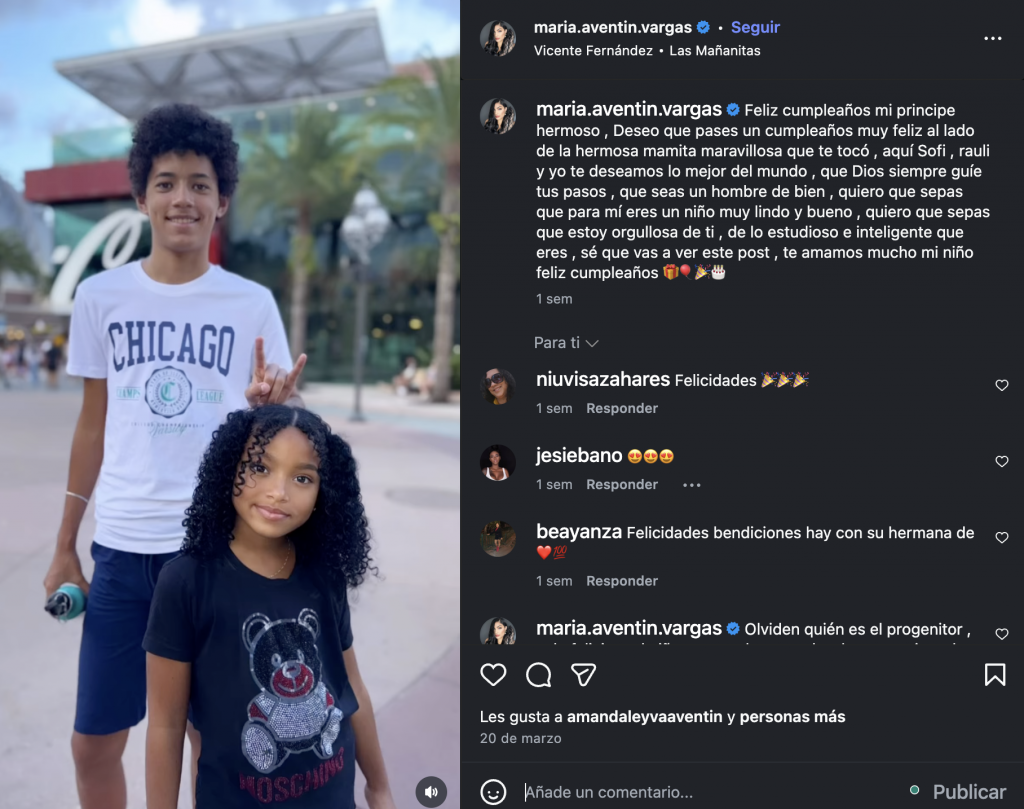Image resolution: width=1024 pixels, height=809 pixels.
Task: Like beayanza comment
Action: tap(1001, 537)
